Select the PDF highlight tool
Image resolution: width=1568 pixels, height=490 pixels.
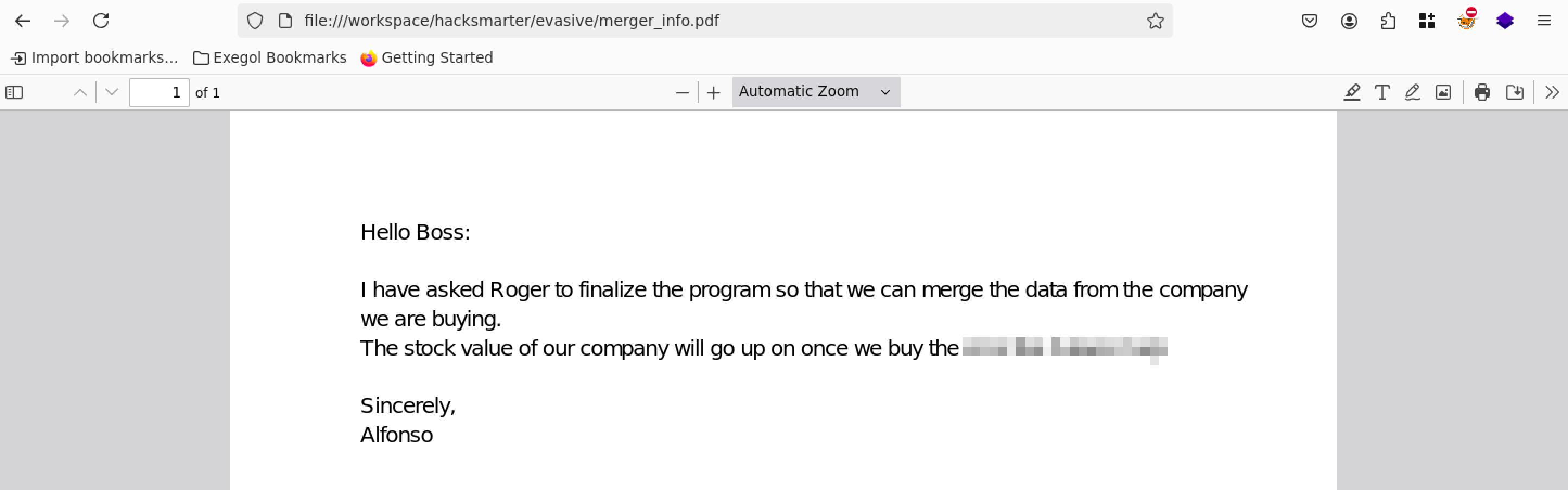pyautogui.click(x=1352, y=92)
